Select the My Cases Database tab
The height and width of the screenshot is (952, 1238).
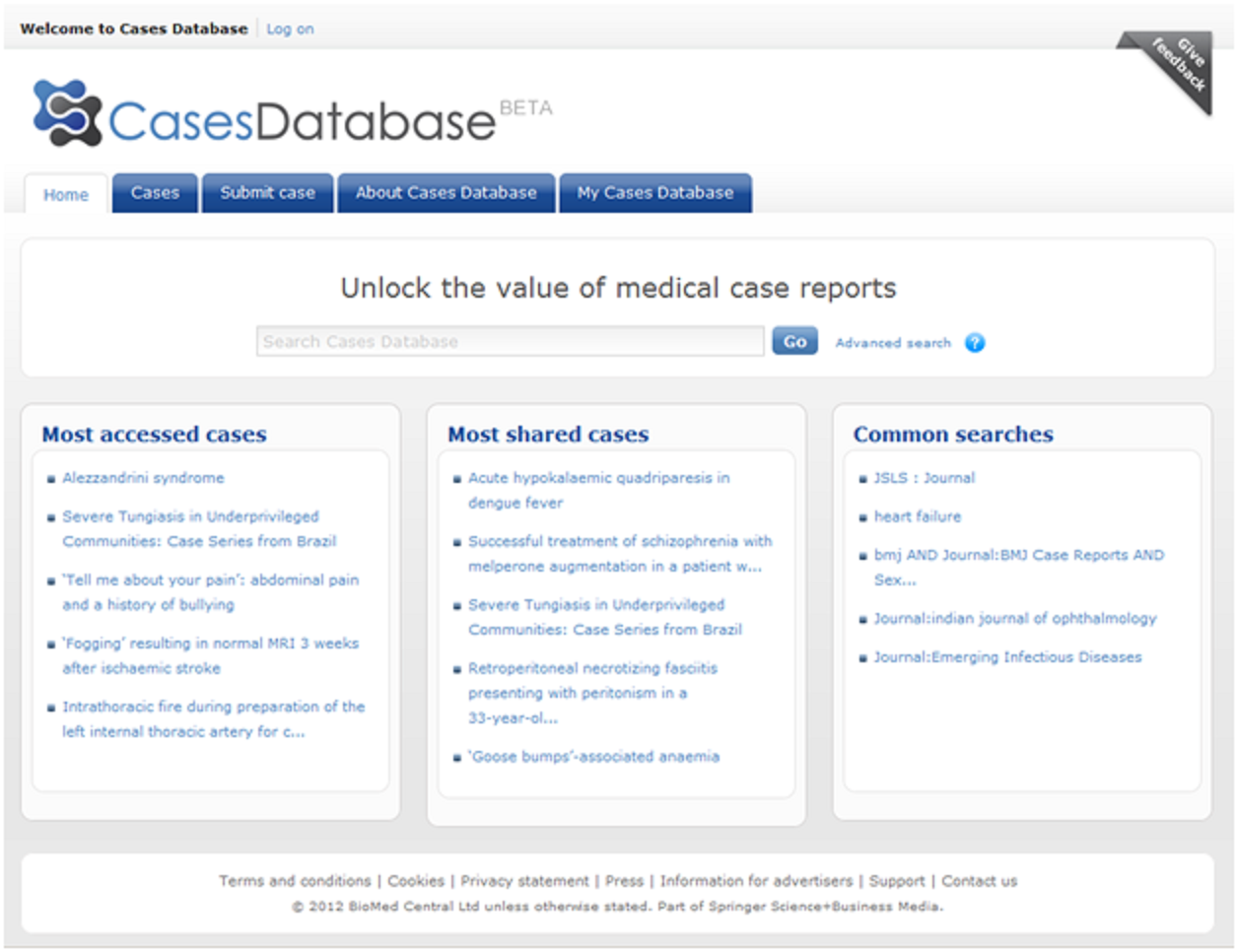[654, 193]
